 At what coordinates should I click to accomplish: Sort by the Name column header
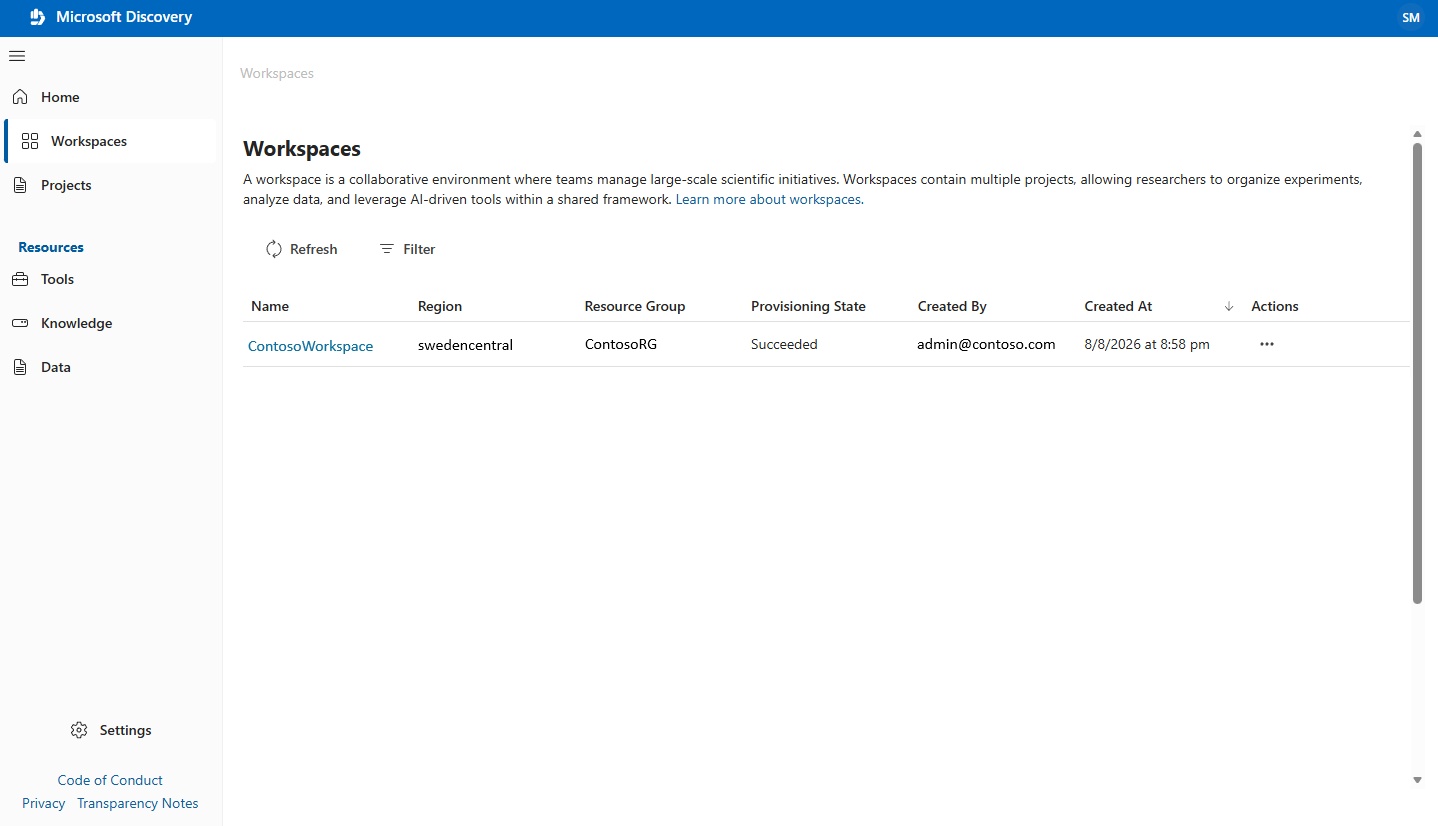pyautogui.click(x=270, y=306)
